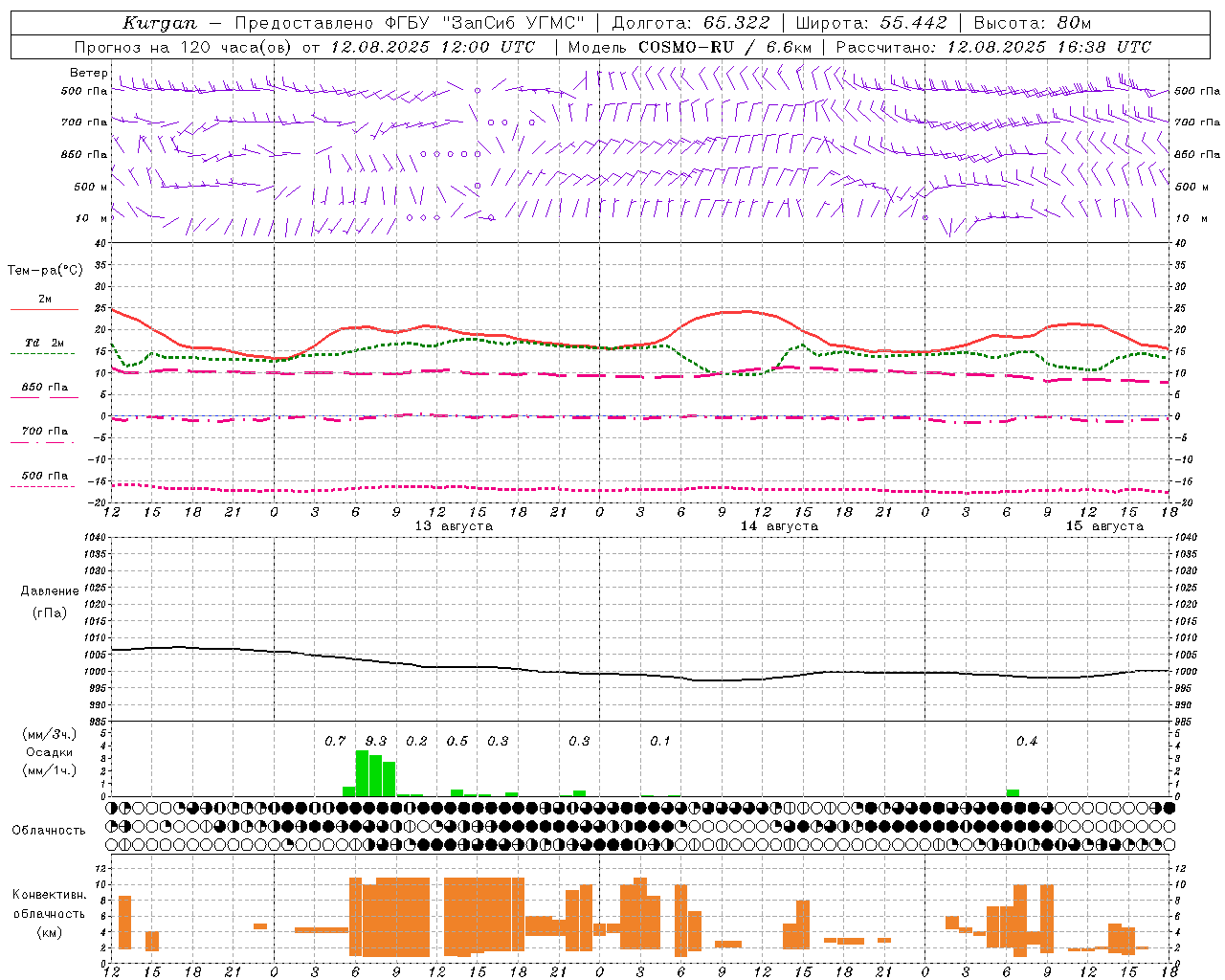Select the "Модель COSMO-RU / 6.6км" text
Viewport: 1225px width, 980px height.
click(x=689, y=47)
